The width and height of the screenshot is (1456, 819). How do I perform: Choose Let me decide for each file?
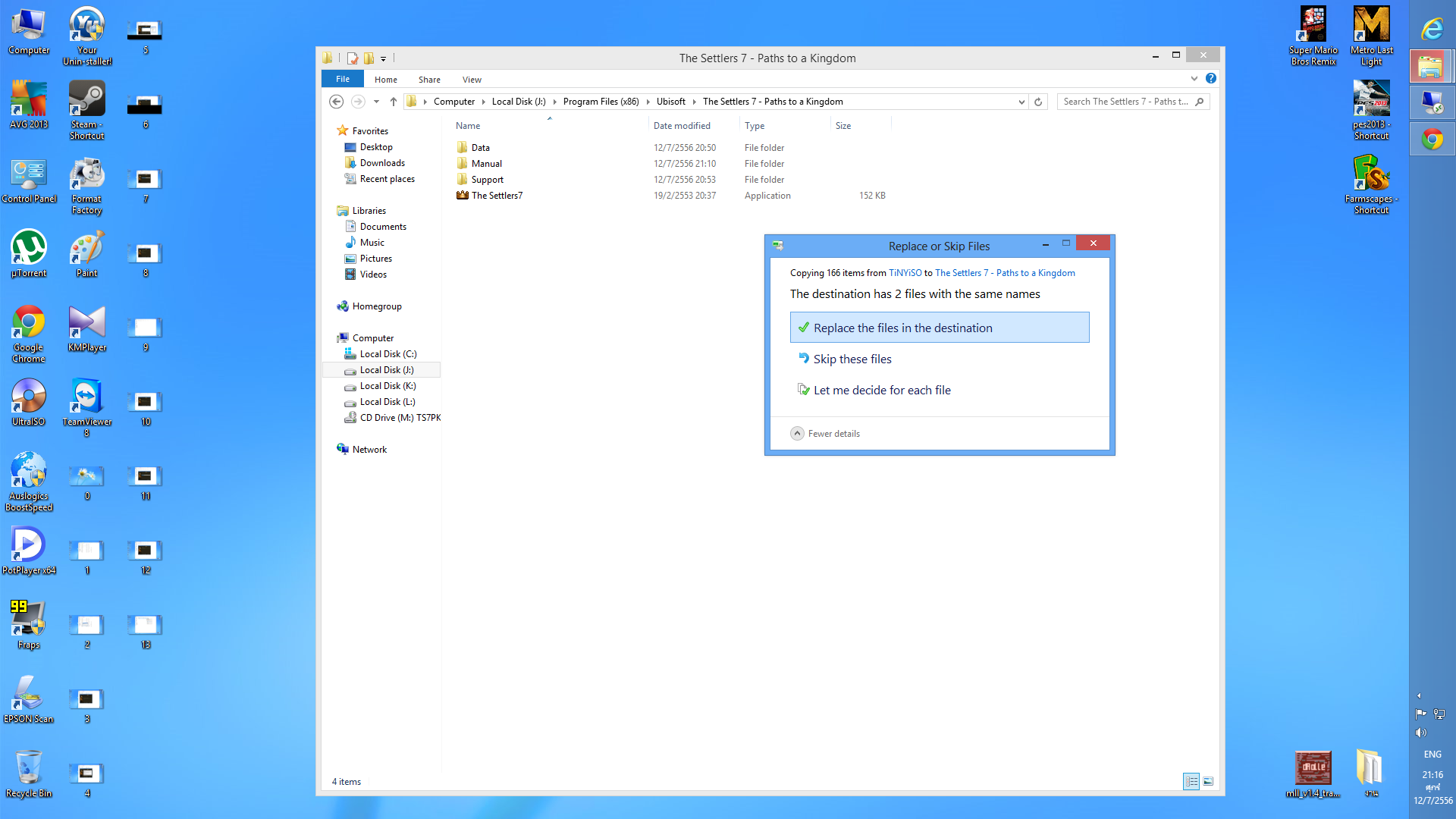click(x=881, y=391)
